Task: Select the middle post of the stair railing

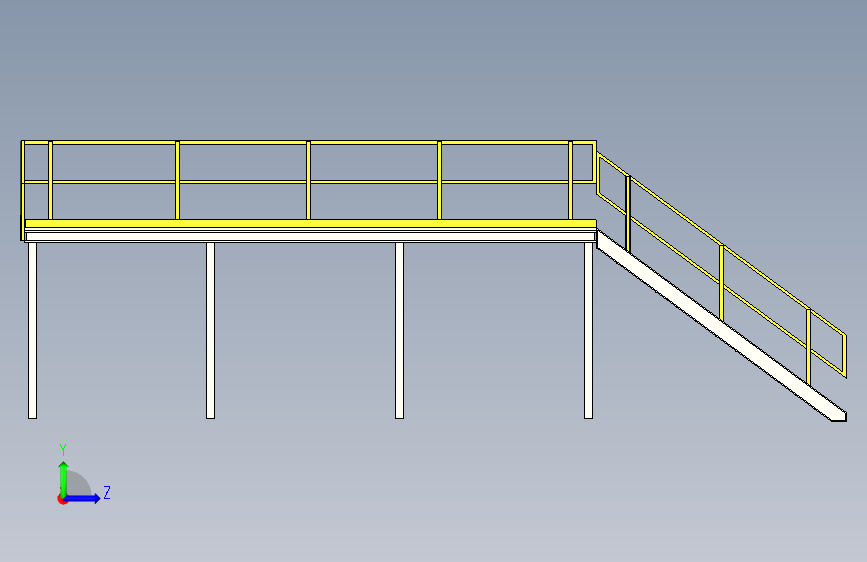Action: coord(722,282)
